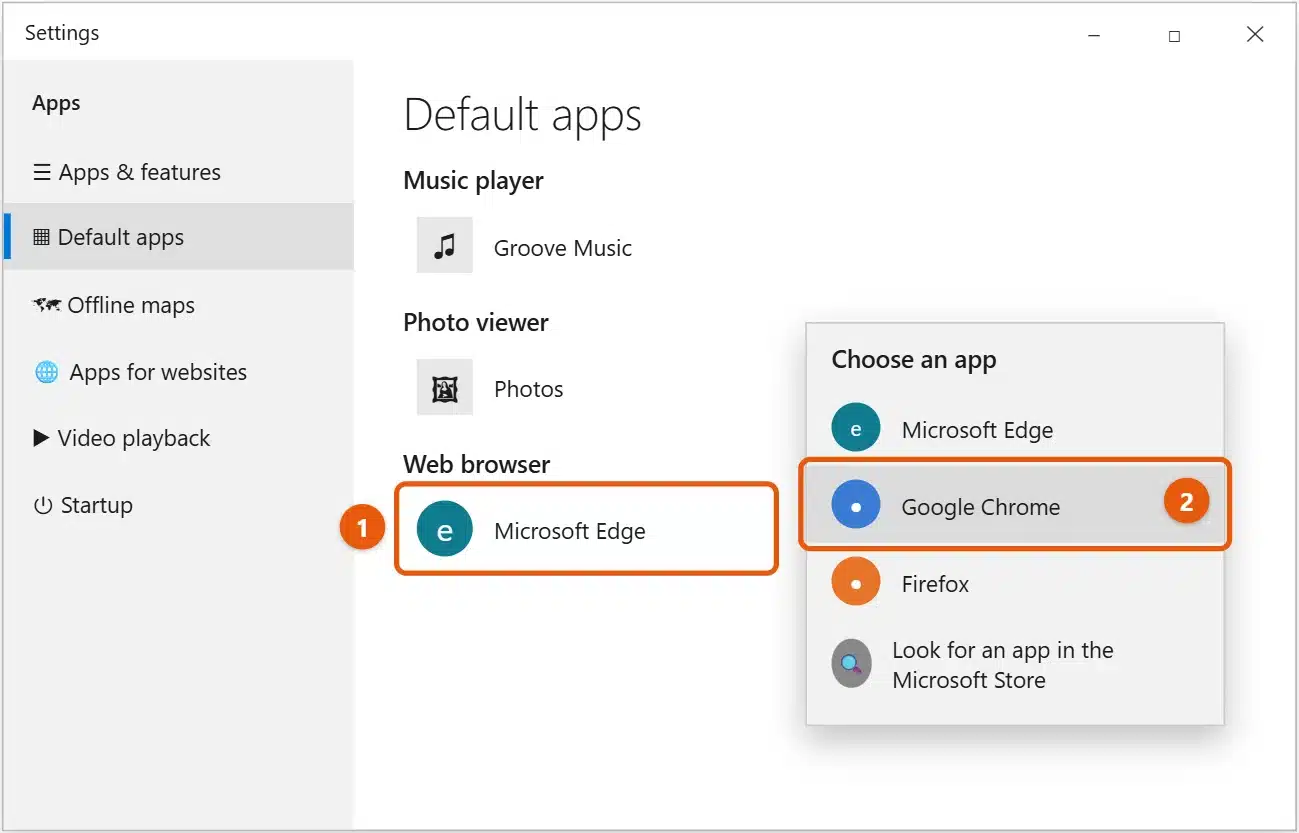Choose Firefox from the app list

[1015, 583]
